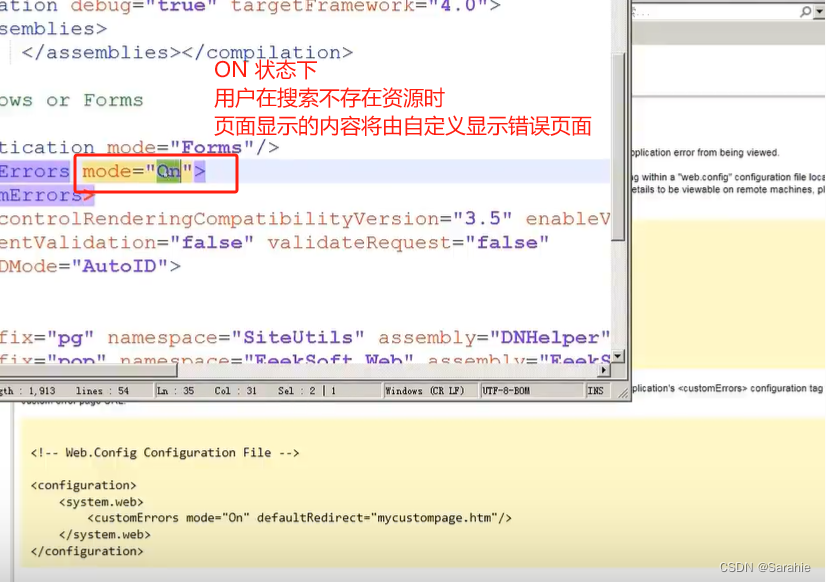Click the length: 1,913 counter
This screenshot has height=582, width=826.
pyautogui.click(x=26, y=390)
